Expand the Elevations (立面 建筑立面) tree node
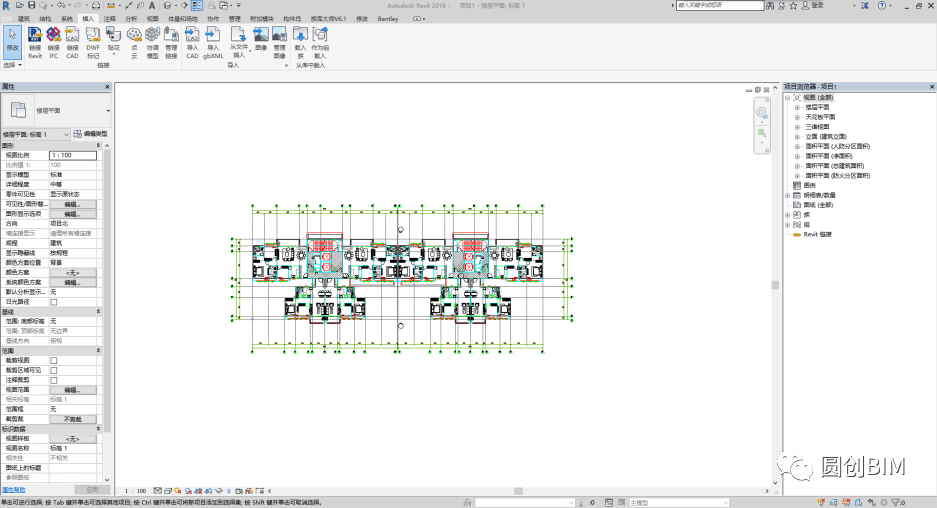This screenshot has height=508, width=937. pyautogui.click(x=797, y=136)
